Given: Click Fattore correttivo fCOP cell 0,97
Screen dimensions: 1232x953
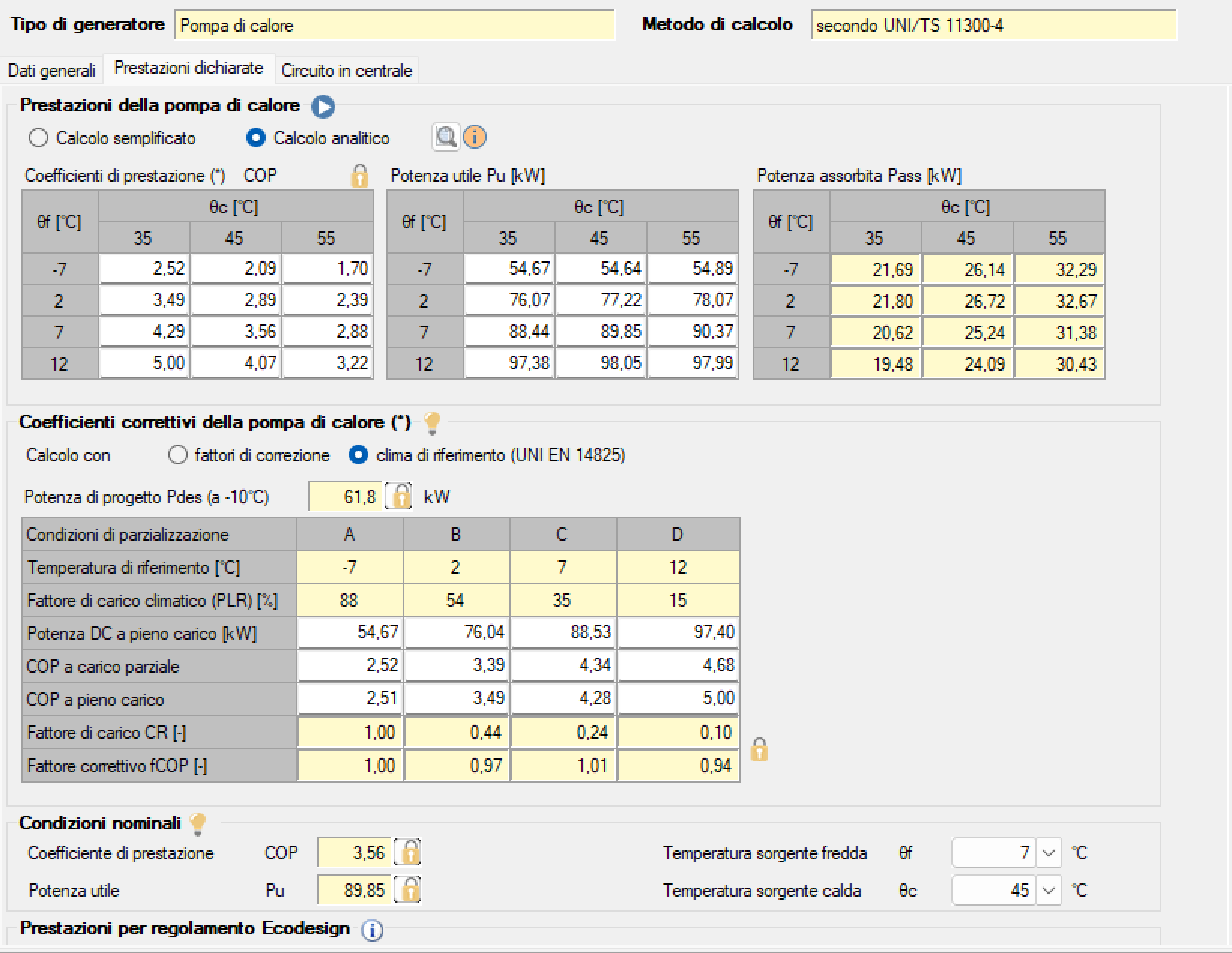Looking at the screenshot, I should tap(457, 765).
